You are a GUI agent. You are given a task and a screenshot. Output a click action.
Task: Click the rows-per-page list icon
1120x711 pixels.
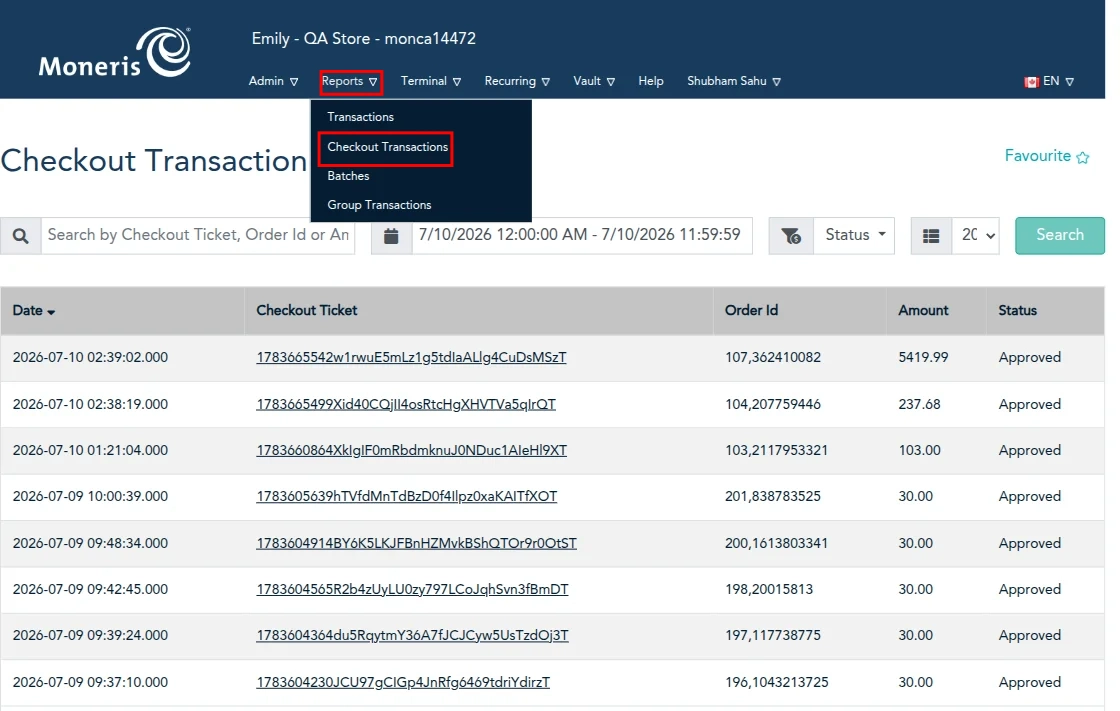click(x=931, y=236)
